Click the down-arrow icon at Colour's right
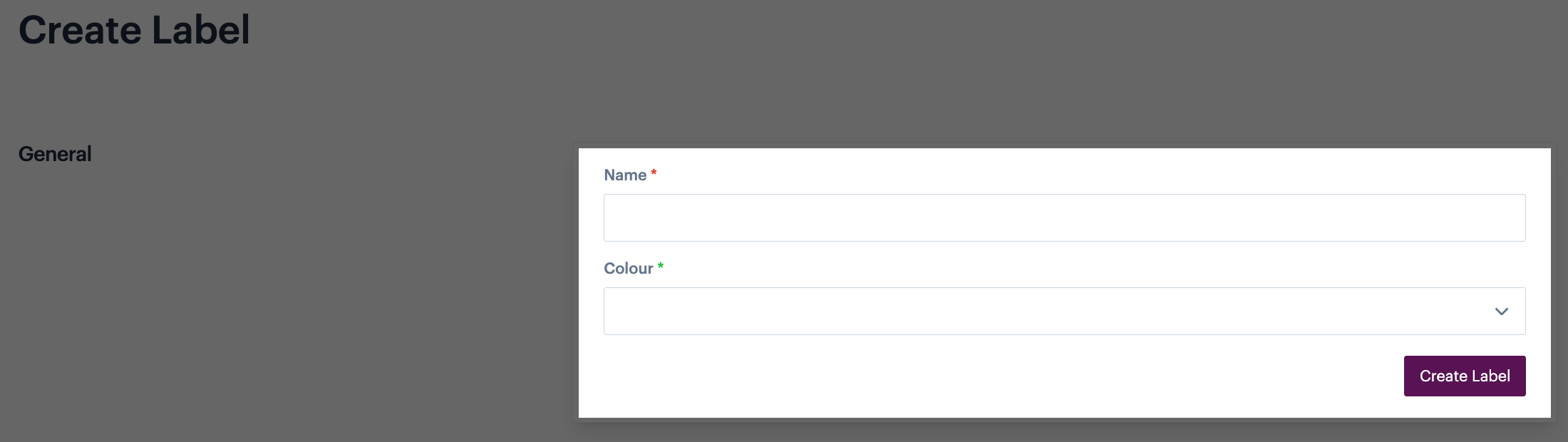The image size is (1568, 442). (x=1501, y=312)
